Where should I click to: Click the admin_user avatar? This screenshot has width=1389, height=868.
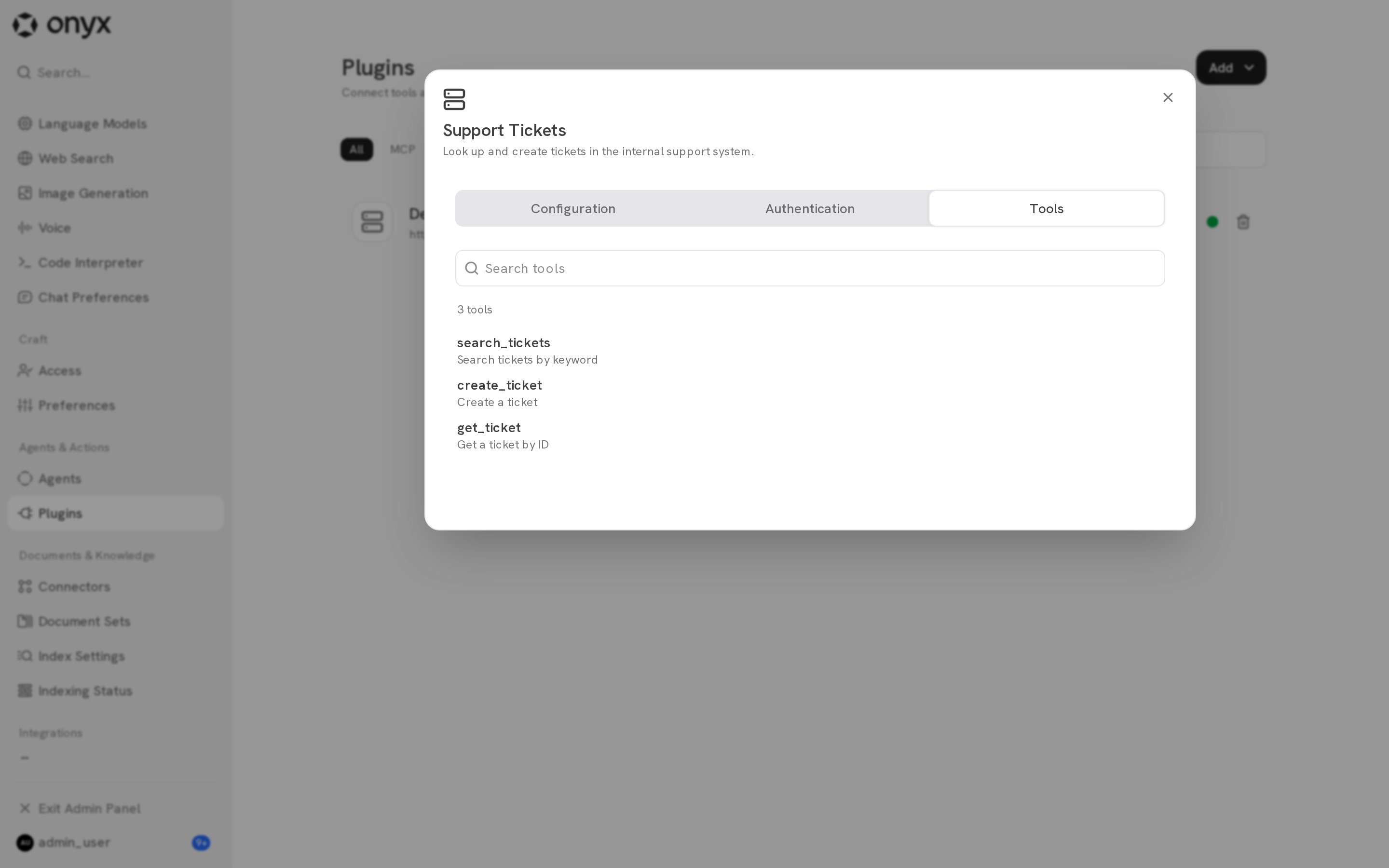pyautogui.click(x=25, y=843)
